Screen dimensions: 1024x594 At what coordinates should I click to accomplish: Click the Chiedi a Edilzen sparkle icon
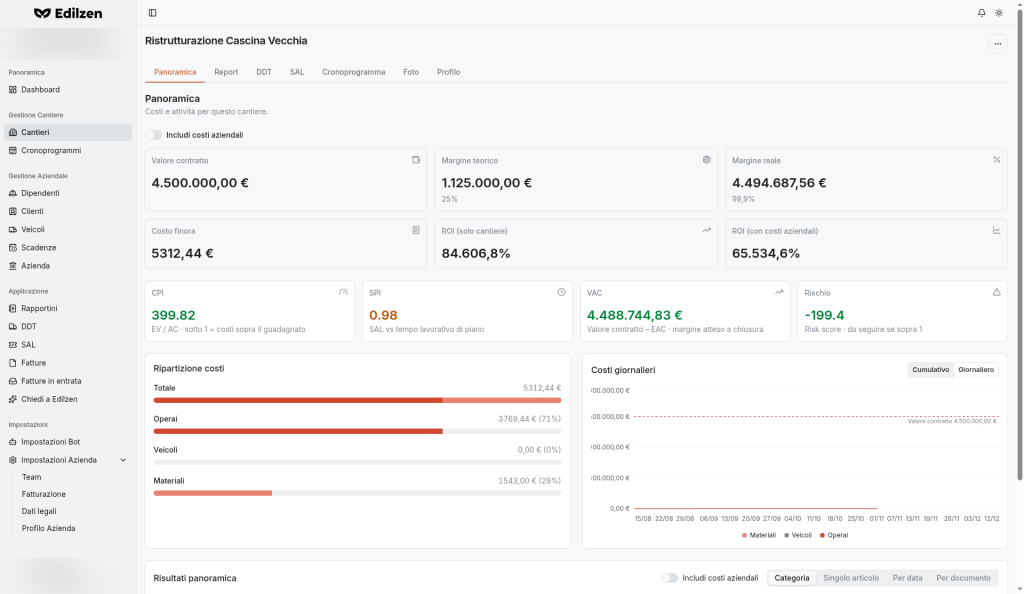click(13, 399)
